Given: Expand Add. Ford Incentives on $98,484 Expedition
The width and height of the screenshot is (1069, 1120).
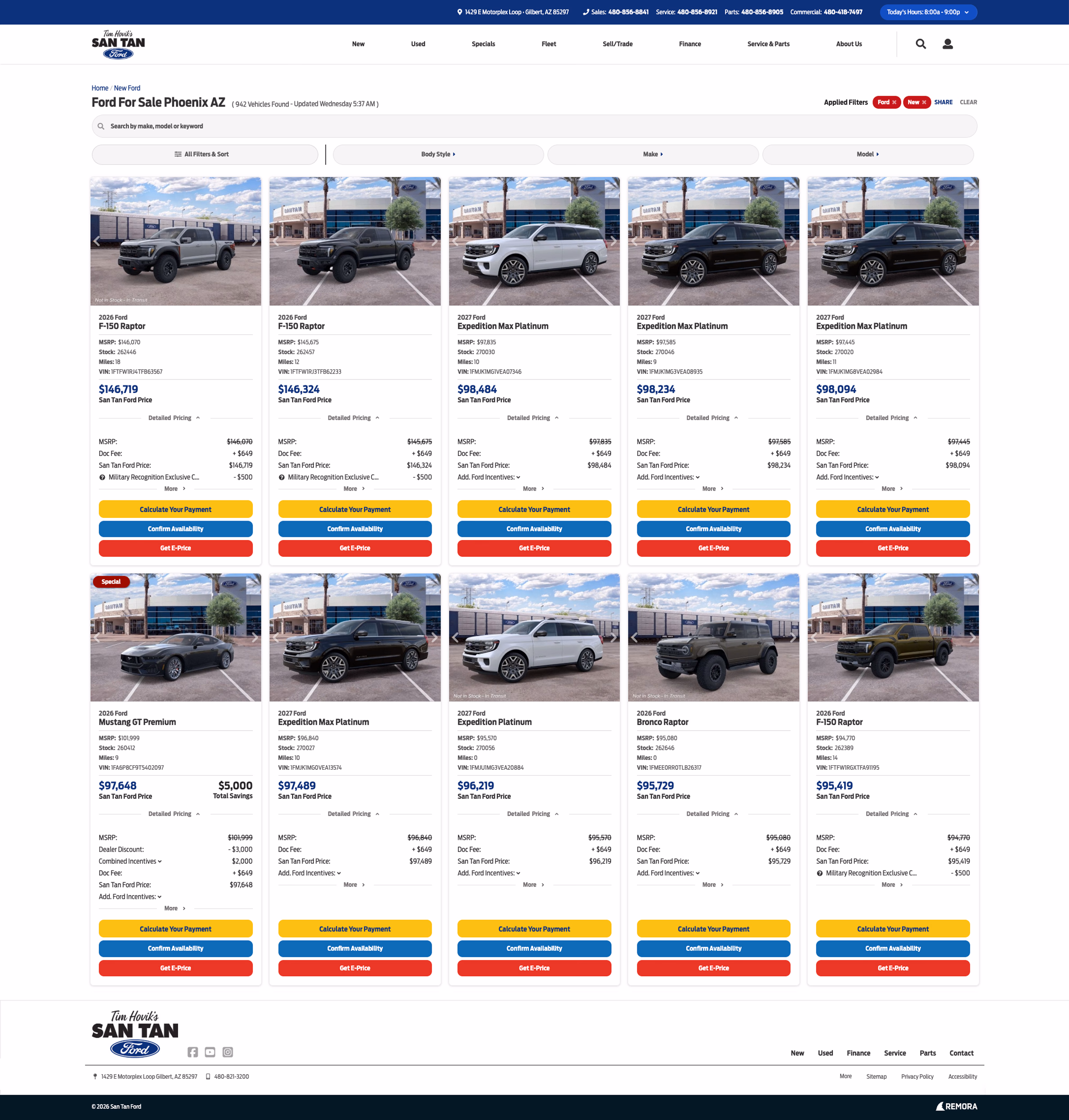Looking at the screenshot, I should [x=489, y=477].
